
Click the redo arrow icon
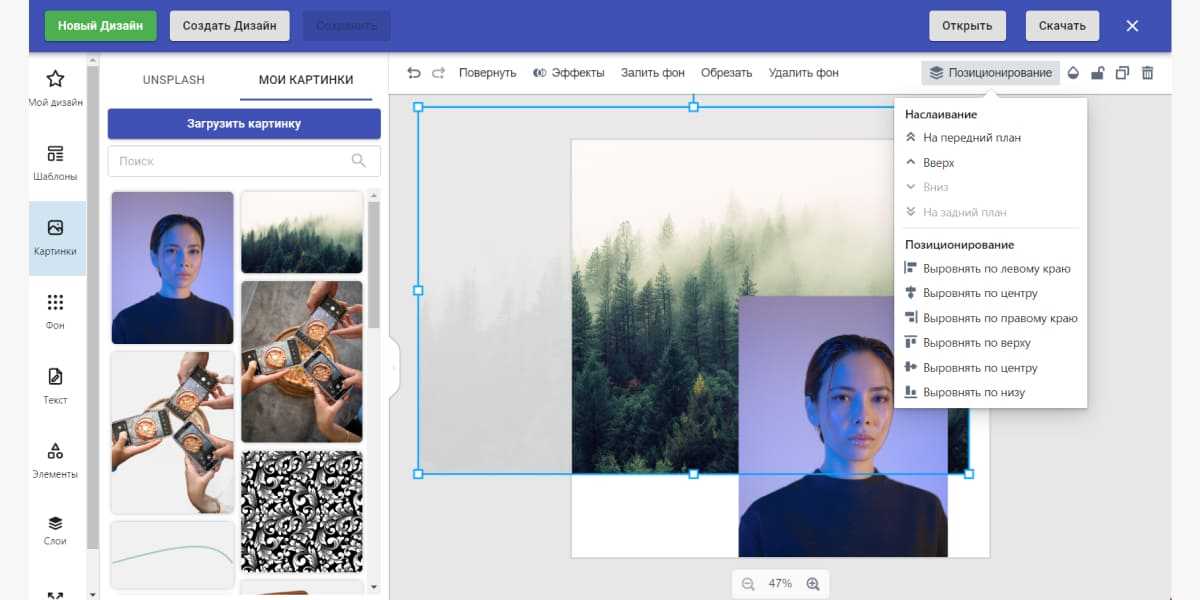coord(439,73)
